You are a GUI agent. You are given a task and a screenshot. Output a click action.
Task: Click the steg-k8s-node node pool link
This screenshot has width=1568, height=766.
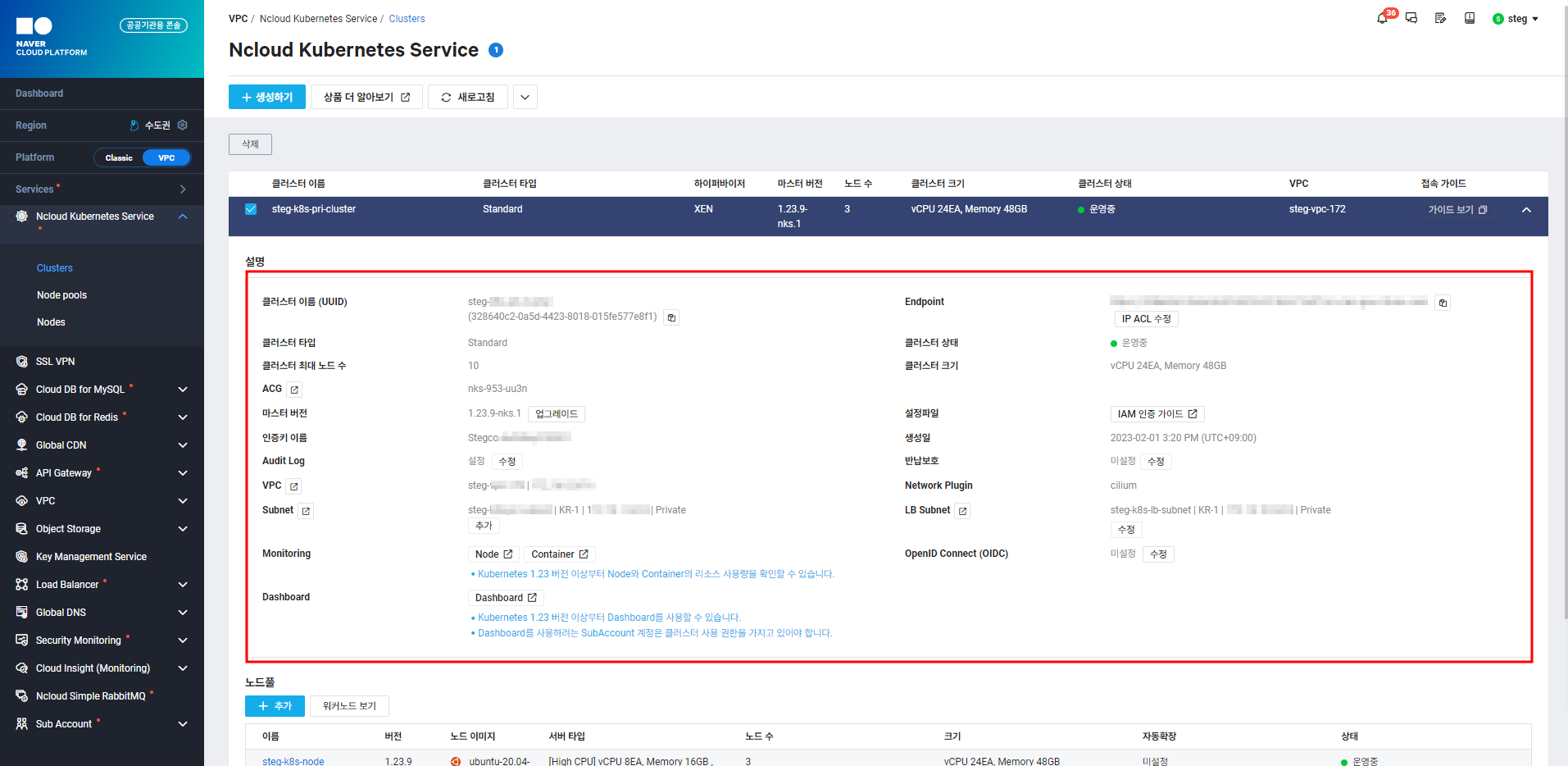(293, 761)
